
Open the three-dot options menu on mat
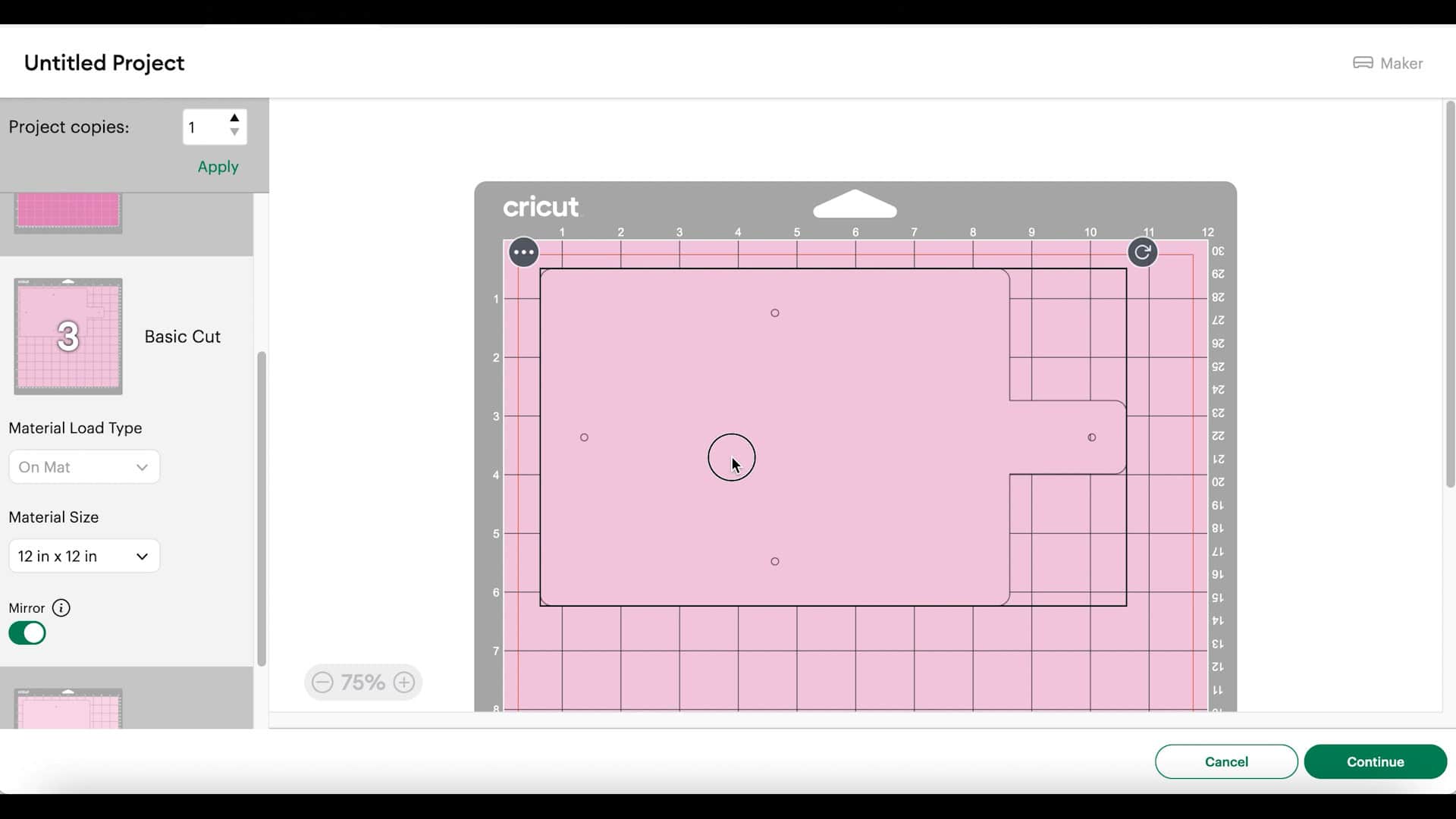524,253
